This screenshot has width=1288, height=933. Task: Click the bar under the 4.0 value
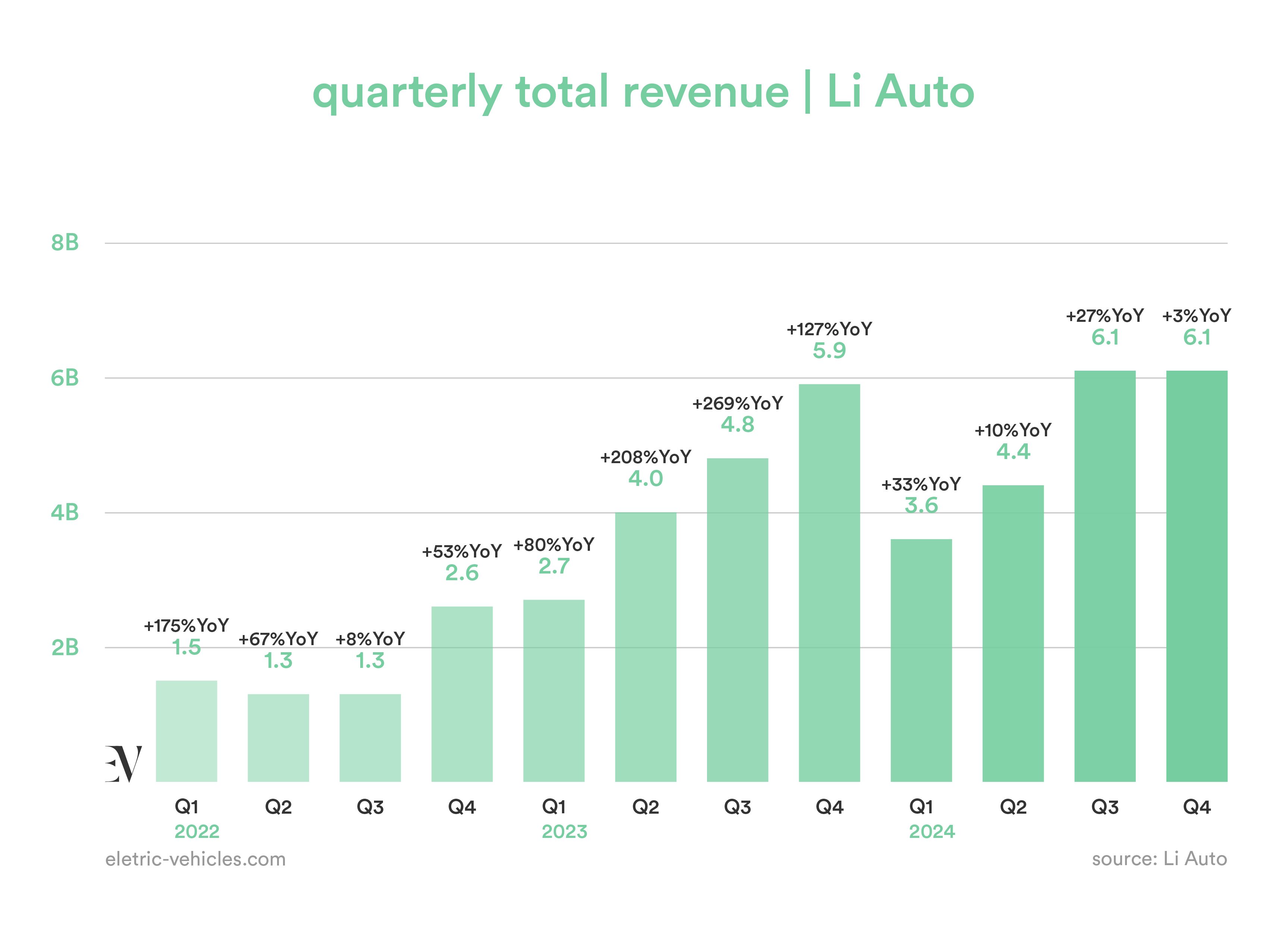646,647
